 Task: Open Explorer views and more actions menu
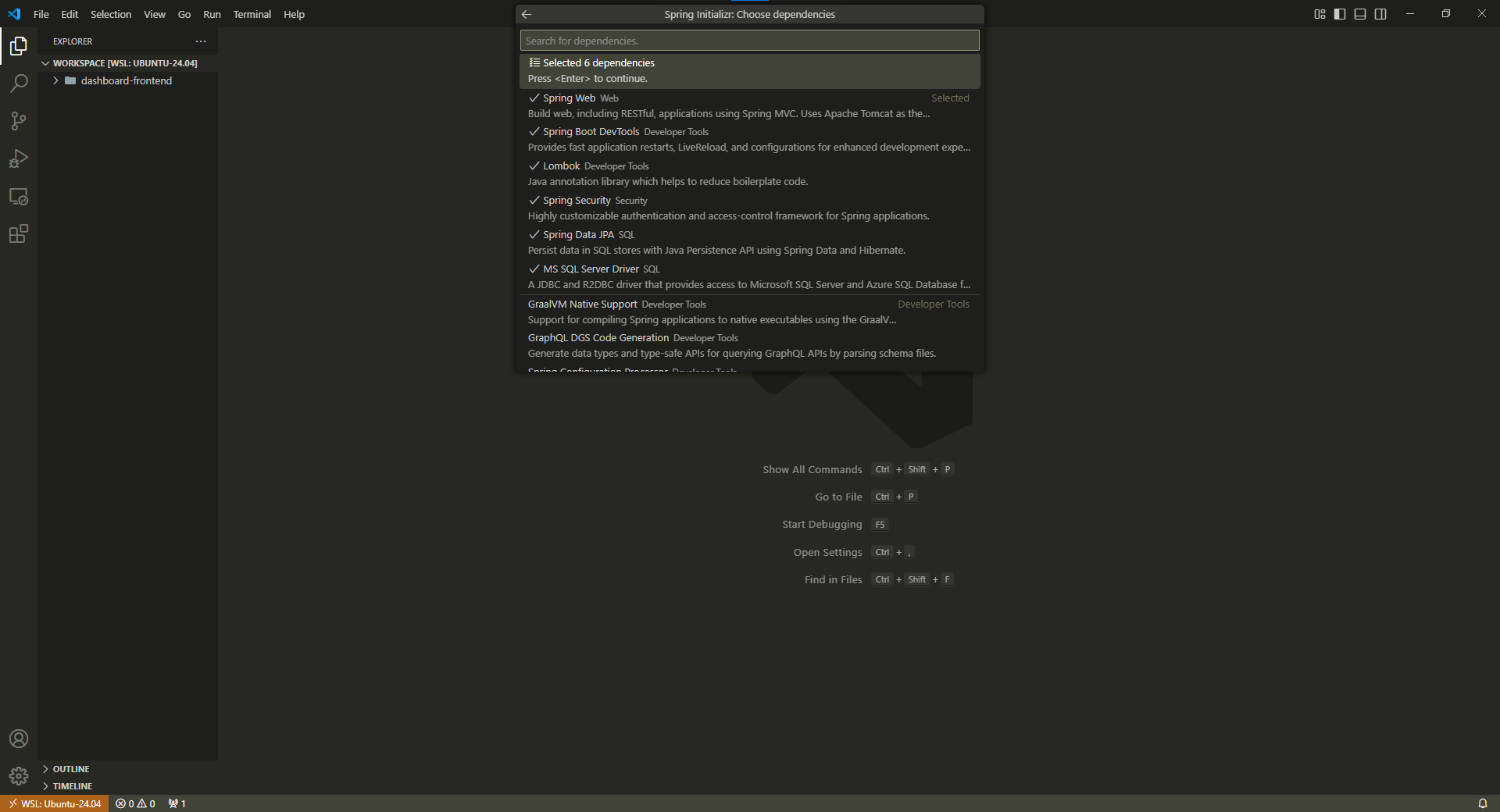pyautogui.click(x=201, y=41)
